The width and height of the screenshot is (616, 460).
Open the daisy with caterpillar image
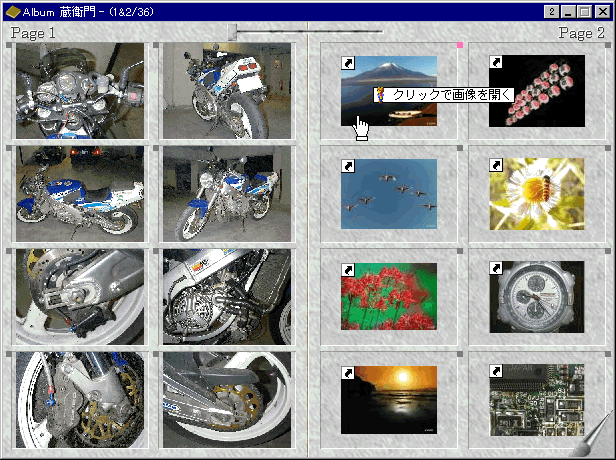tap(537, 194)
